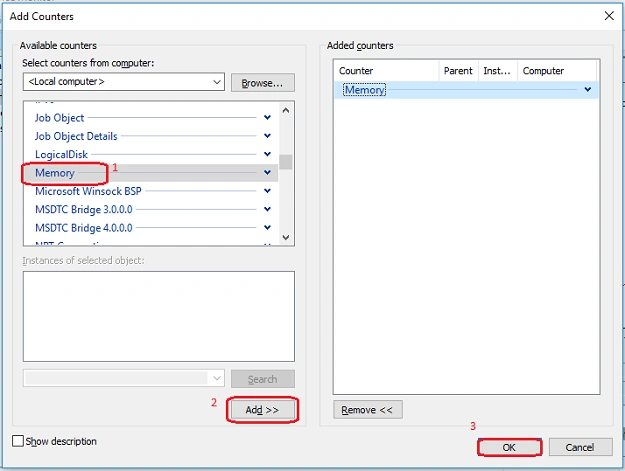This screenshot has width=625, height=471.
Task: Select Job Object Details counter
Action: click(x=76, y=136)
